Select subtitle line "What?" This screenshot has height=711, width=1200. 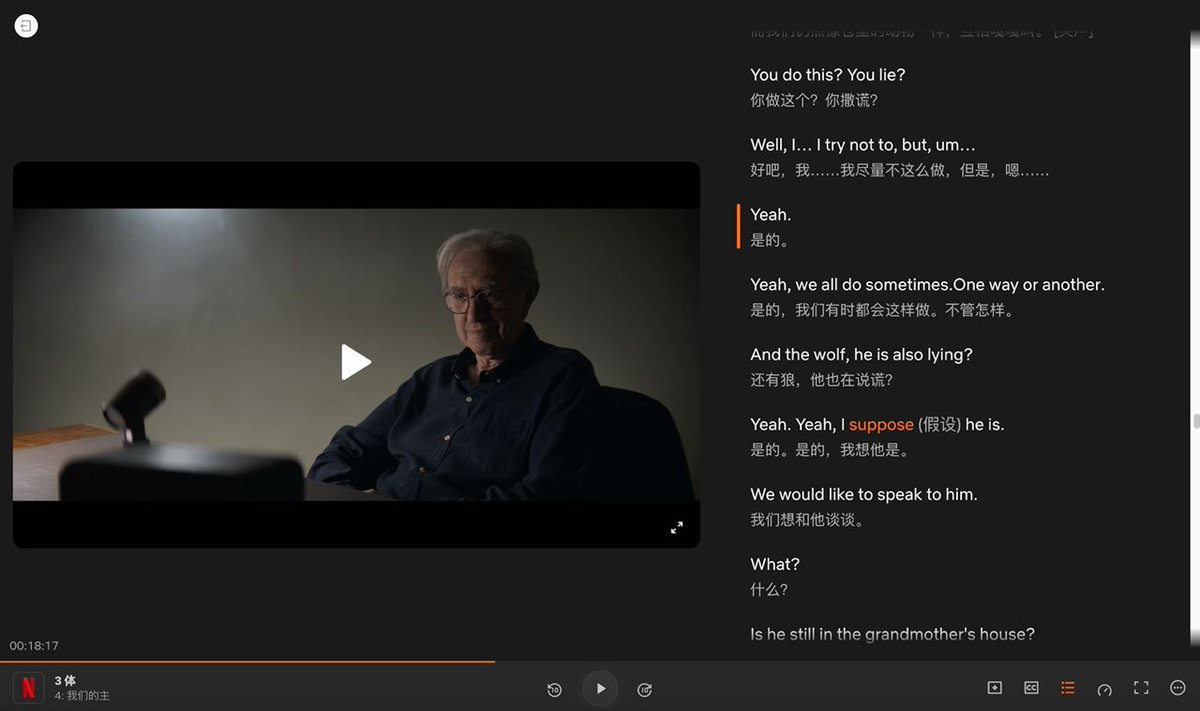(775, 564)
